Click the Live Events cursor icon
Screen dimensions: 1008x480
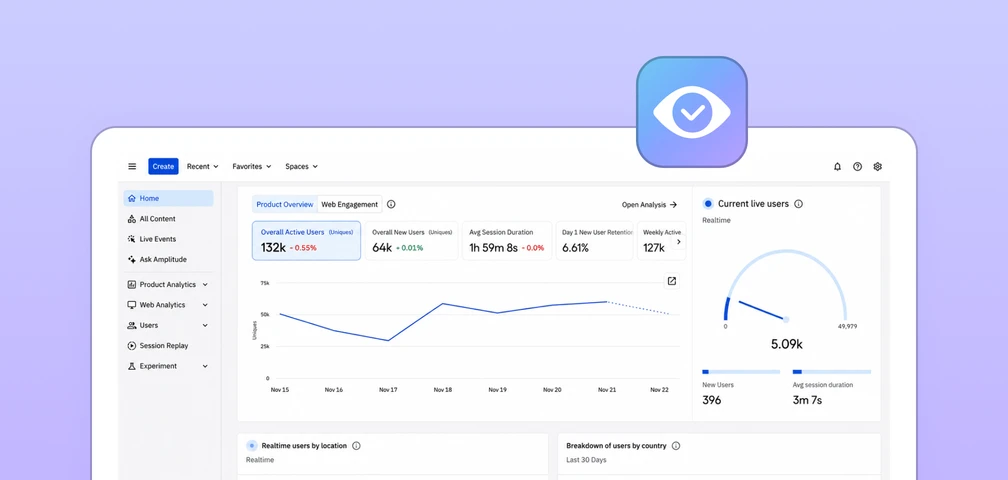[132, 239]
